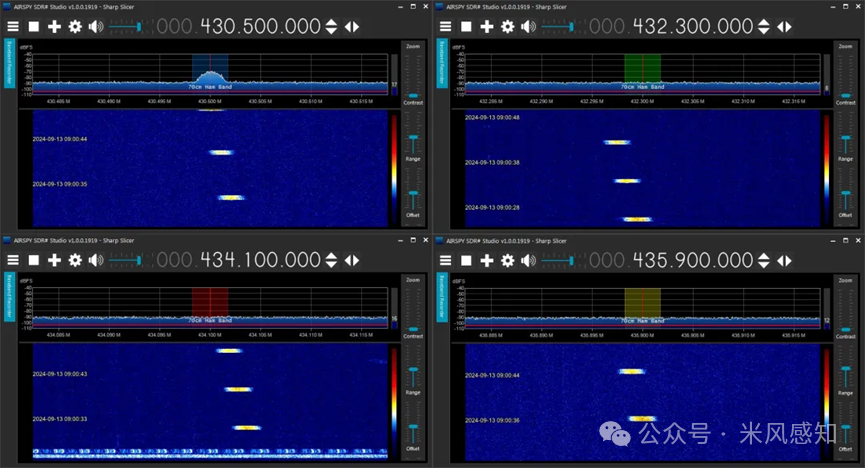Adjust Zoom slider in 434.100 window
Image resolution: width=865 pixels, height=468 pixels.
coord(413,308)
